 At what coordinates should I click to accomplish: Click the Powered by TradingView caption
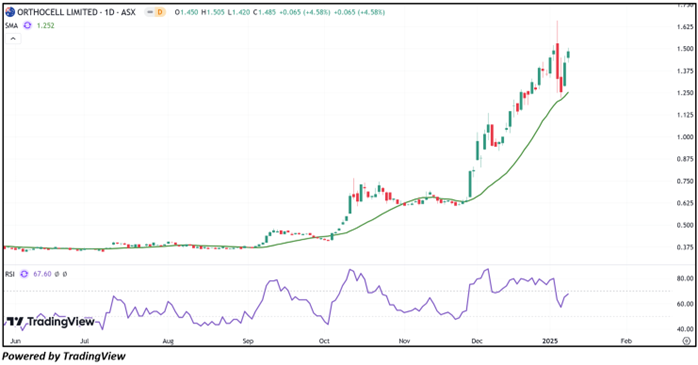click(x=64, y=357)
